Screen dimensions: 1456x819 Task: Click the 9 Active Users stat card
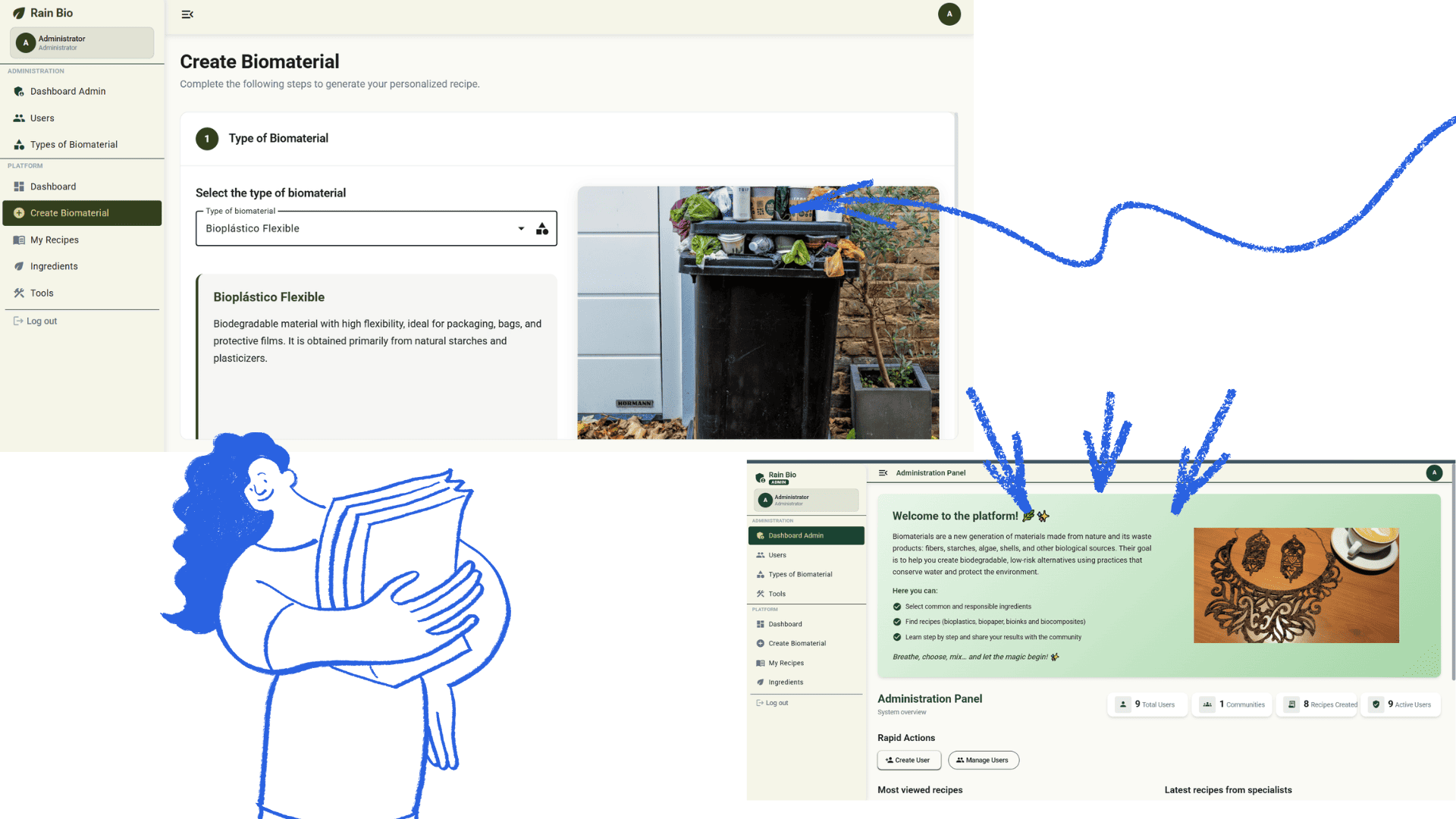(x=1401, y=705)
